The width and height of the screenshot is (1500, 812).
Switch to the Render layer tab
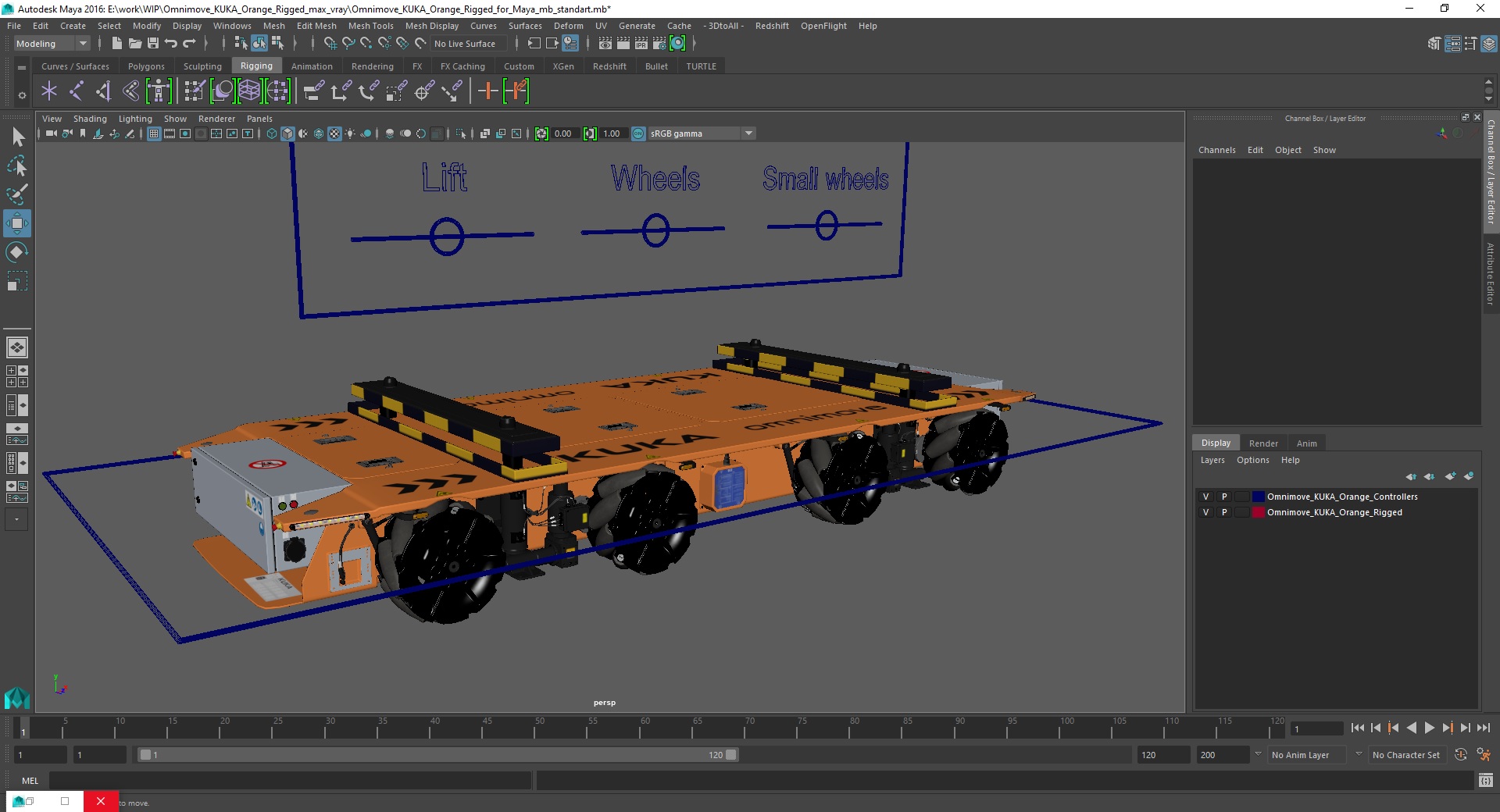tap(1263, 443)
